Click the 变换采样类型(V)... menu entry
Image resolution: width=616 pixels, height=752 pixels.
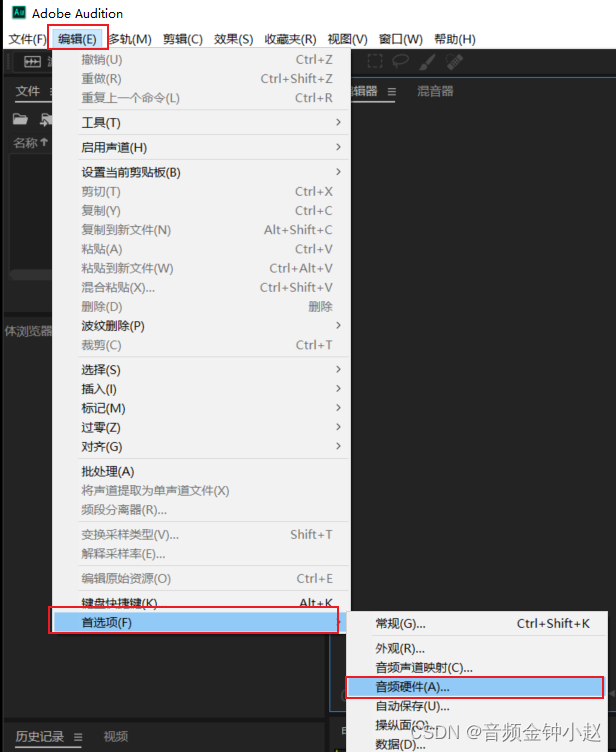click(x=201, y=535)
